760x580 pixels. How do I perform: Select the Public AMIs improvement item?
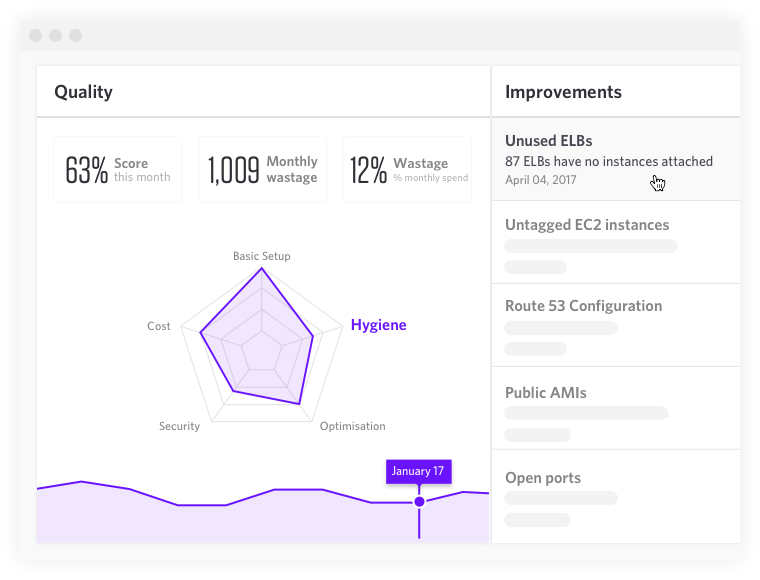616,408
